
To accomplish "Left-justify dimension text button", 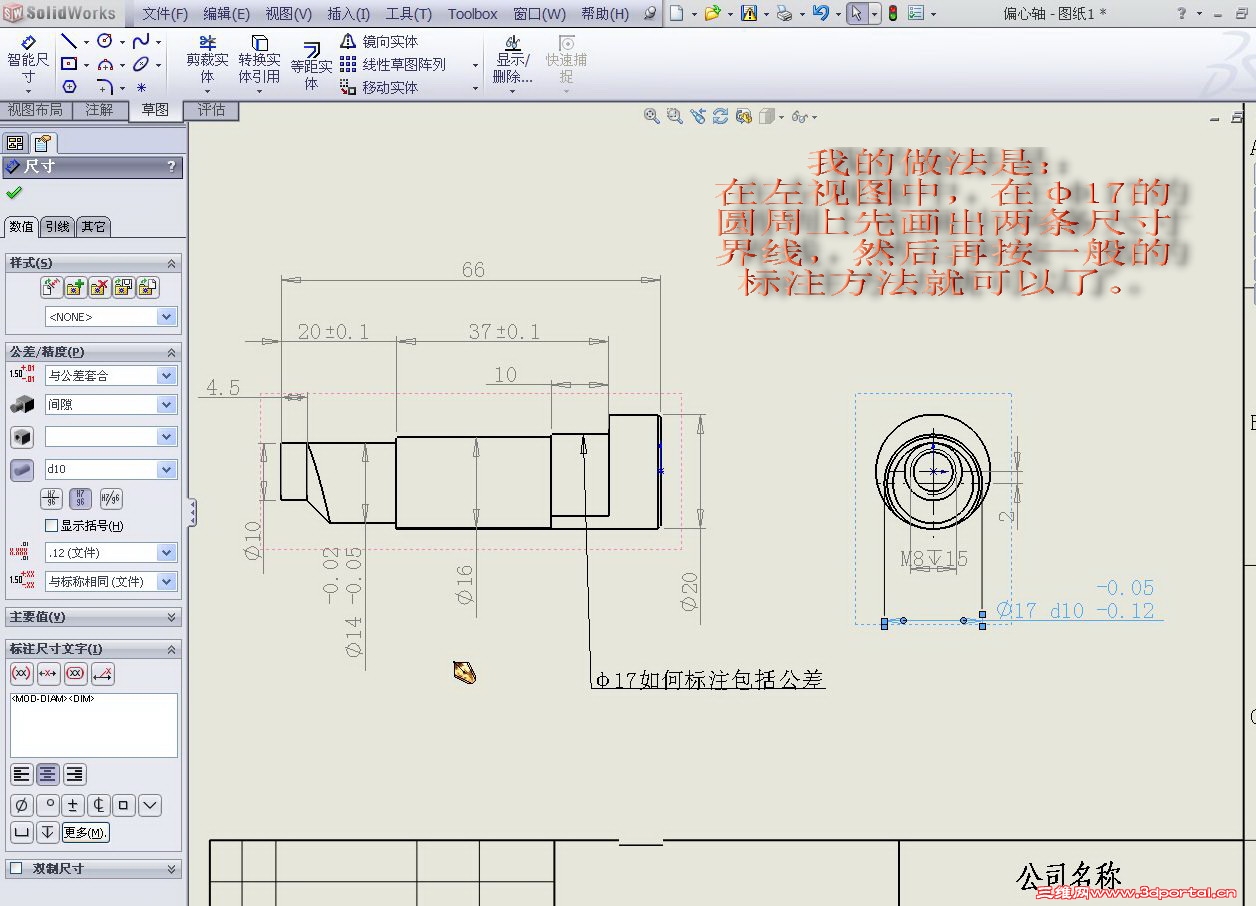I will pos(21,774).
